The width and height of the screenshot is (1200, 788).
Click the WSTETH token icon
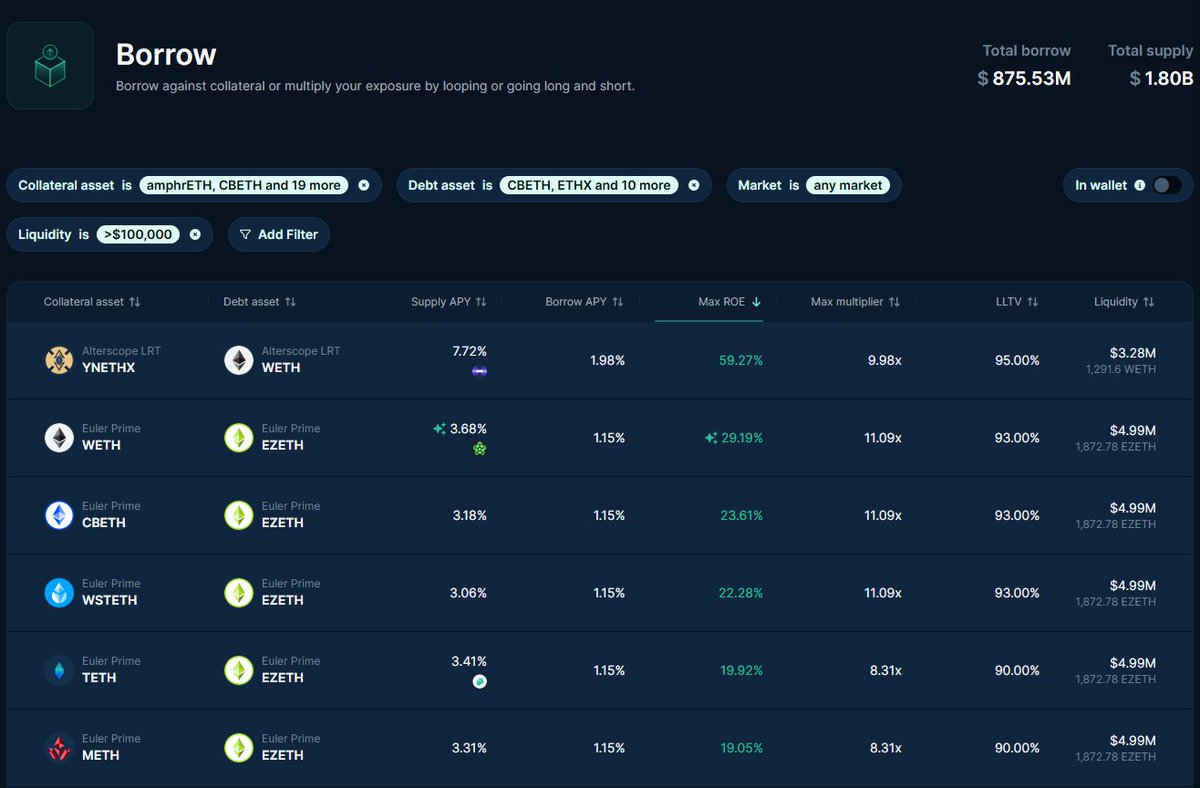click(x=59, y=593)
